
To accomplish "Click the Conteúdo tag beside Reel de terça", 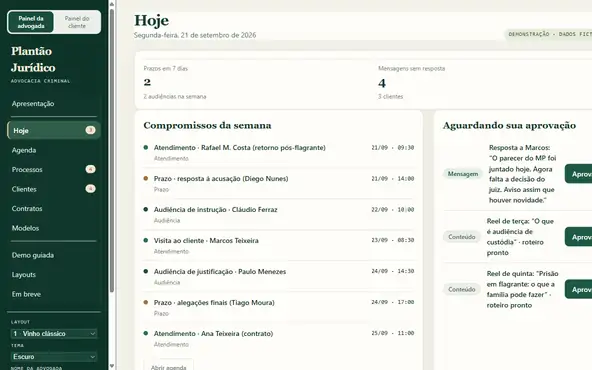I will 461,237.
